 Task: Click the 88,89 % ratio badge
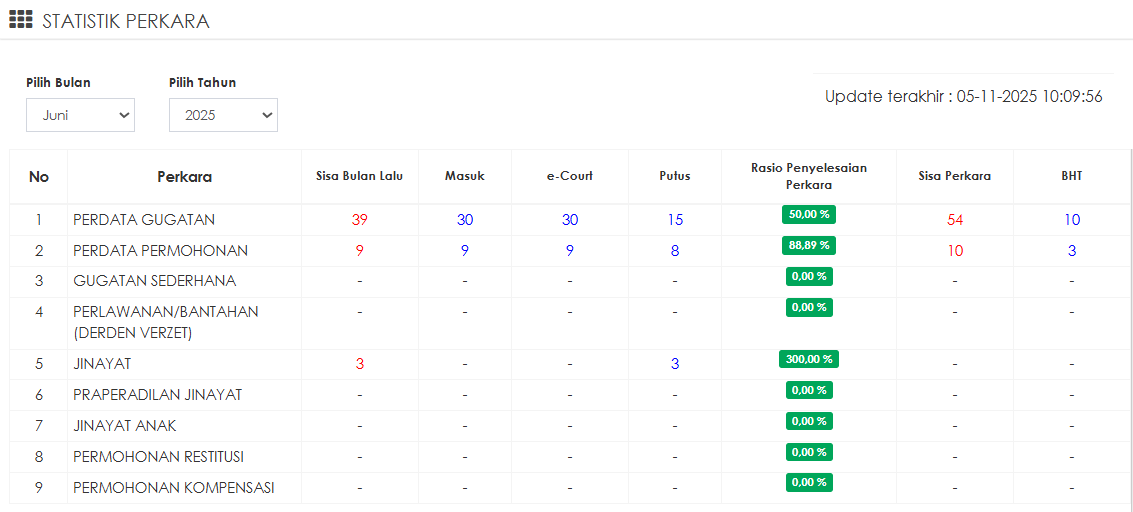click(x=809, y=245)
